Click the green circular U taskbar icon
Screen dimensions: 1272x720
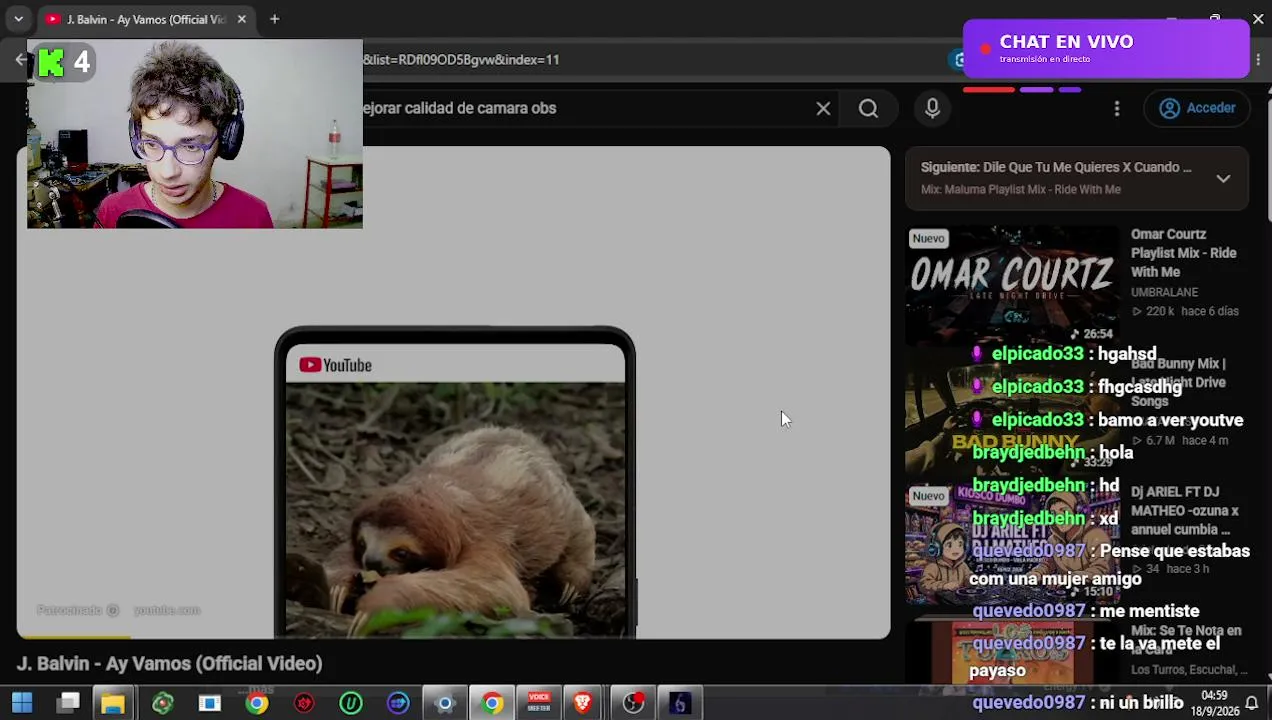351,703
